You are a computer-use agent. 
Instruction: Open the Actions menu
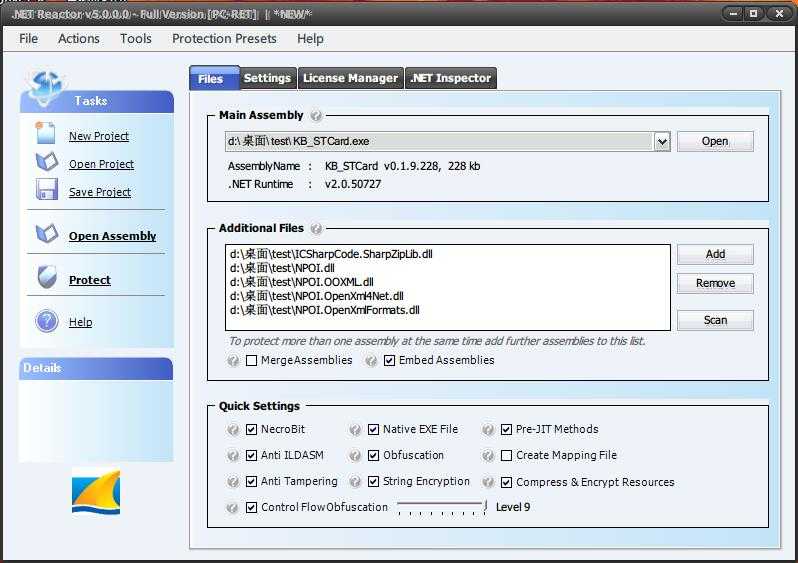[x=79, y=39]
